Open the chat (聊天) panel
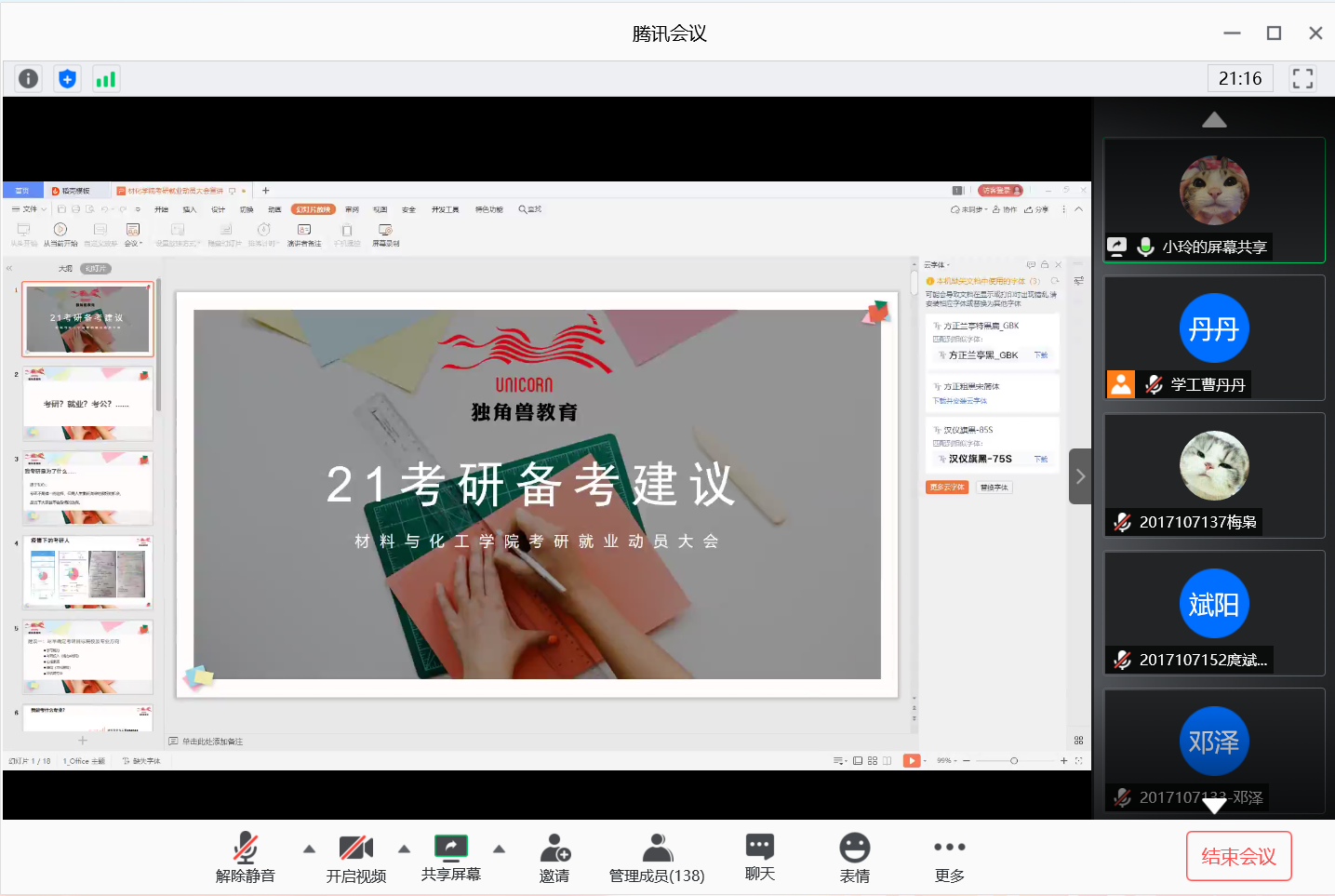This screenshot has height=896, width=1335. (760, 857)
